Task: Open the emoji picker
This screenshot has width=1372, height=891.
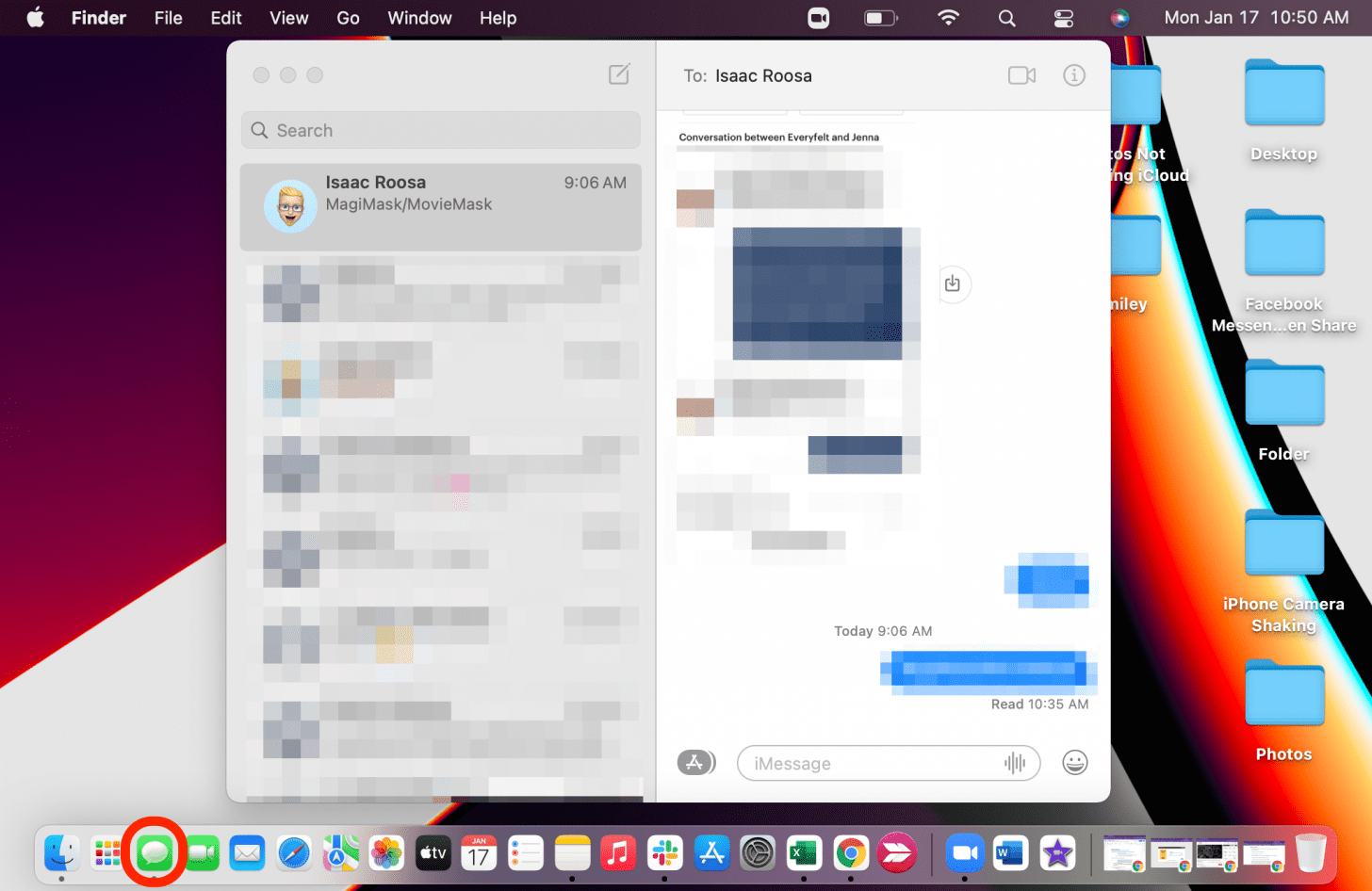Action: tap(1074, 763)
